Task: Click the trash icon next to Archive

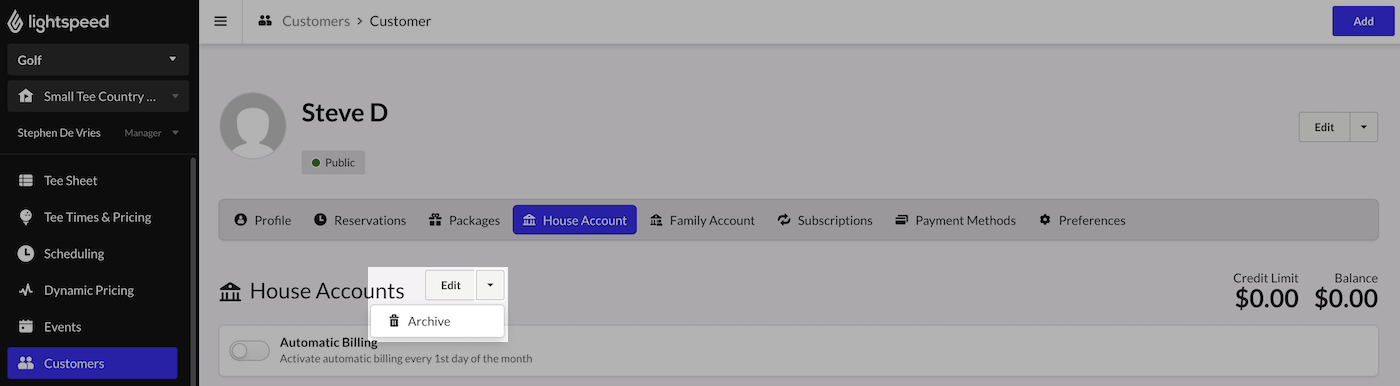Action: [x=394, y=321]
